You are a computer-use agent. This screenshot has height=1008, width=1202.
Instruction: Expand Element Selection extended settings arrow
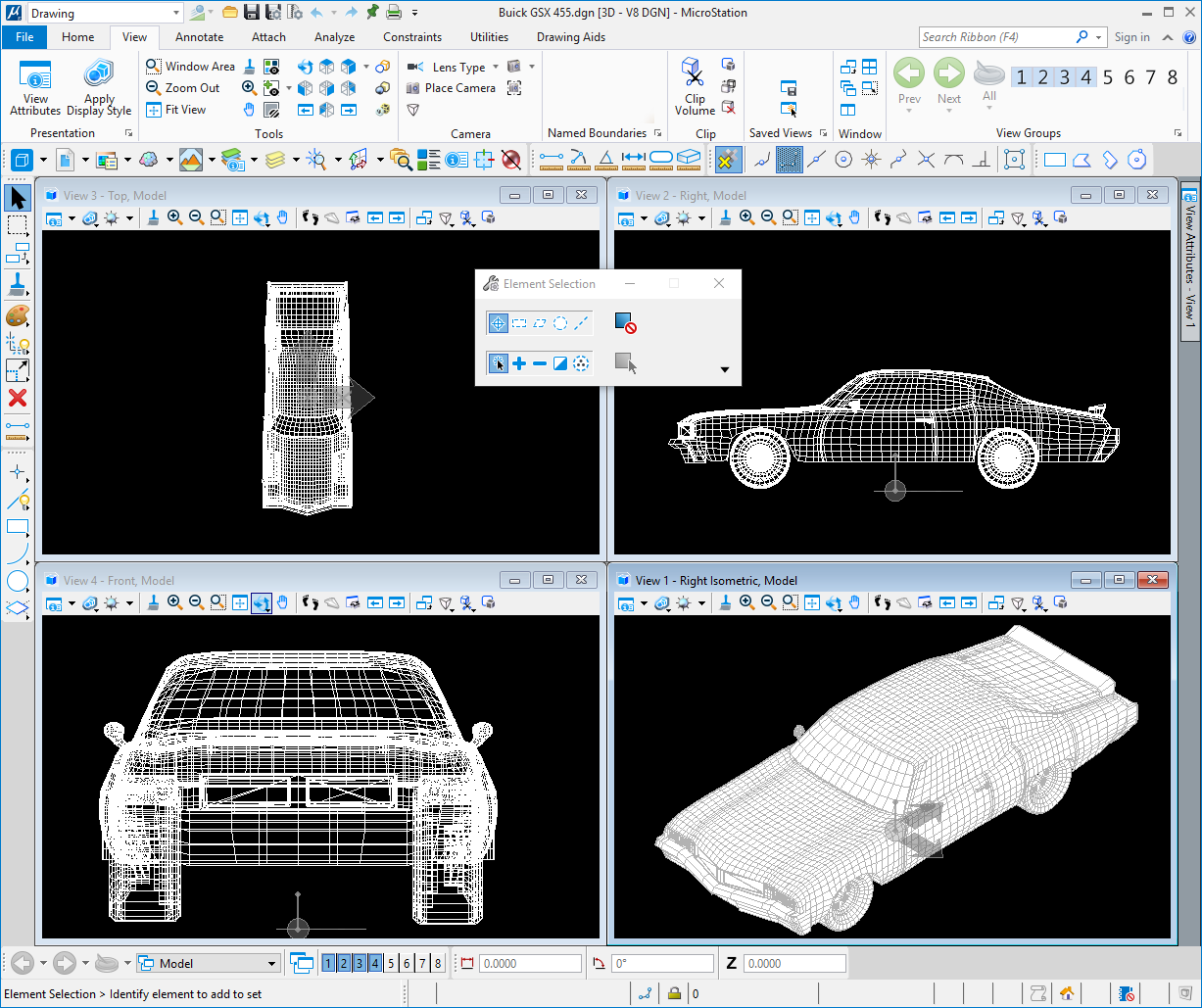pos(725,369)
